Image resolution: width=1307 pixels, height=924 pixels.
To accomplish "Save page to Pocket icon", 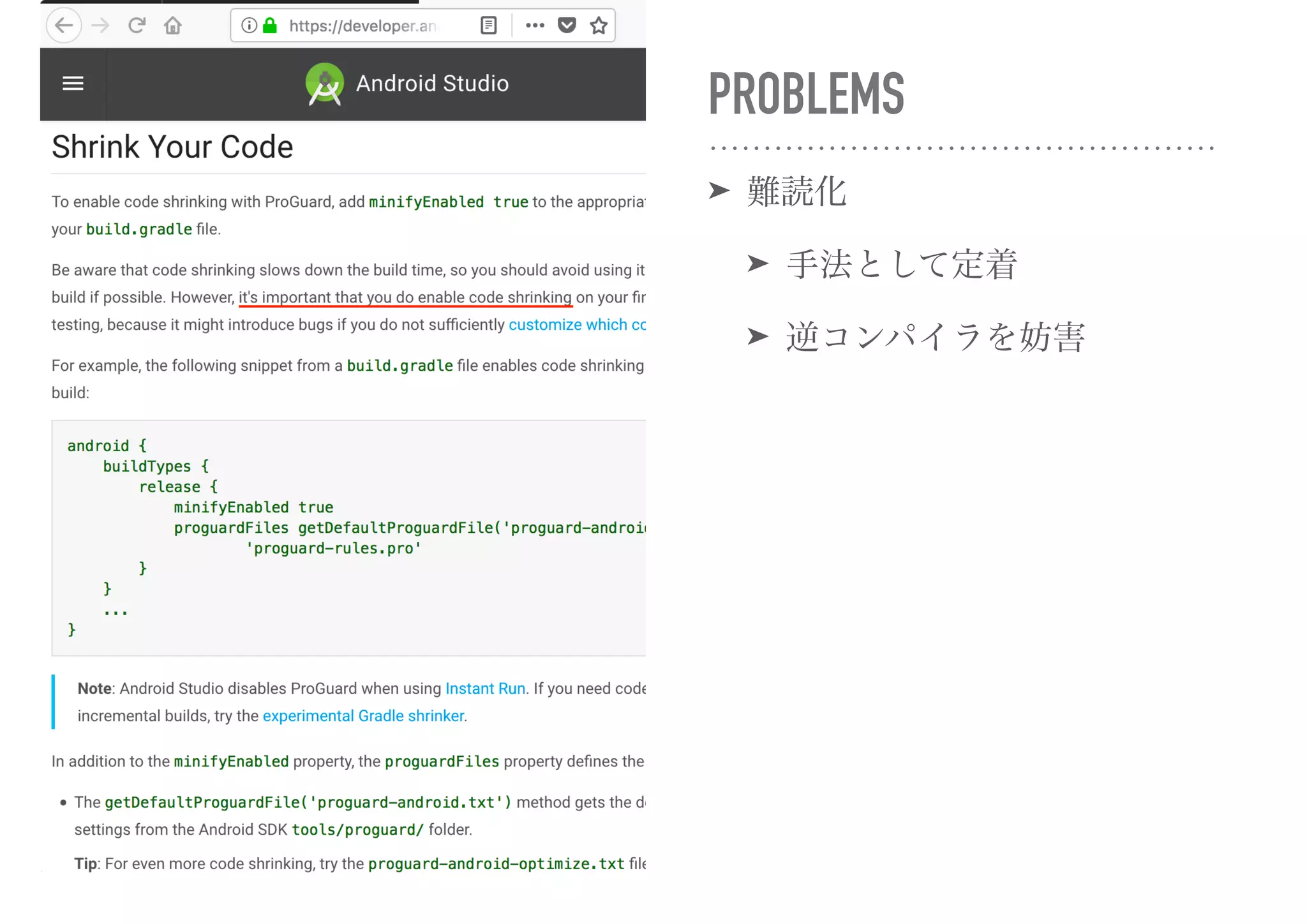I will coord(567,26).
